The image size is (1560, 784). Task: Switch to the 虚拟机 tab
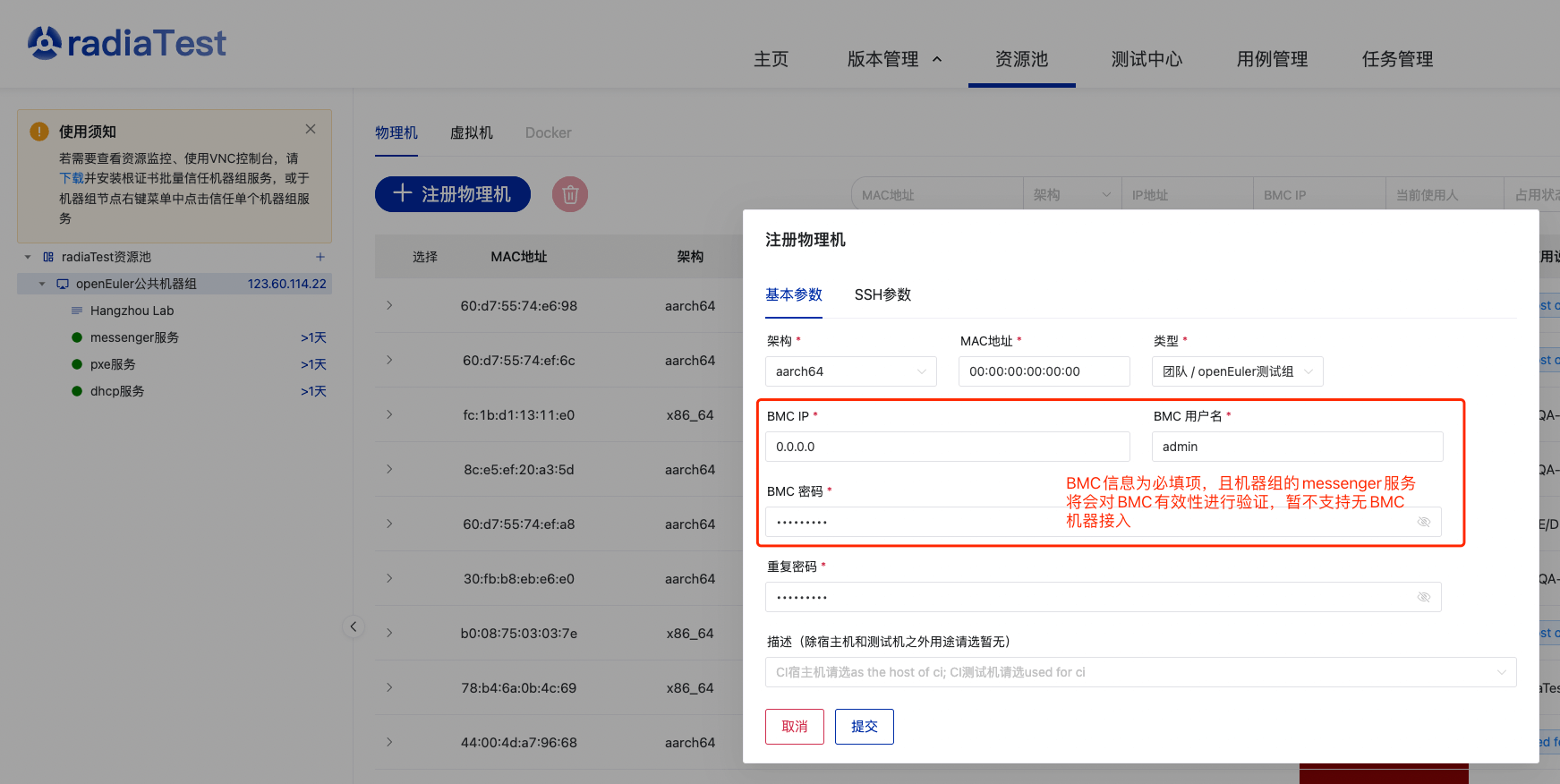tap(471, 132)
